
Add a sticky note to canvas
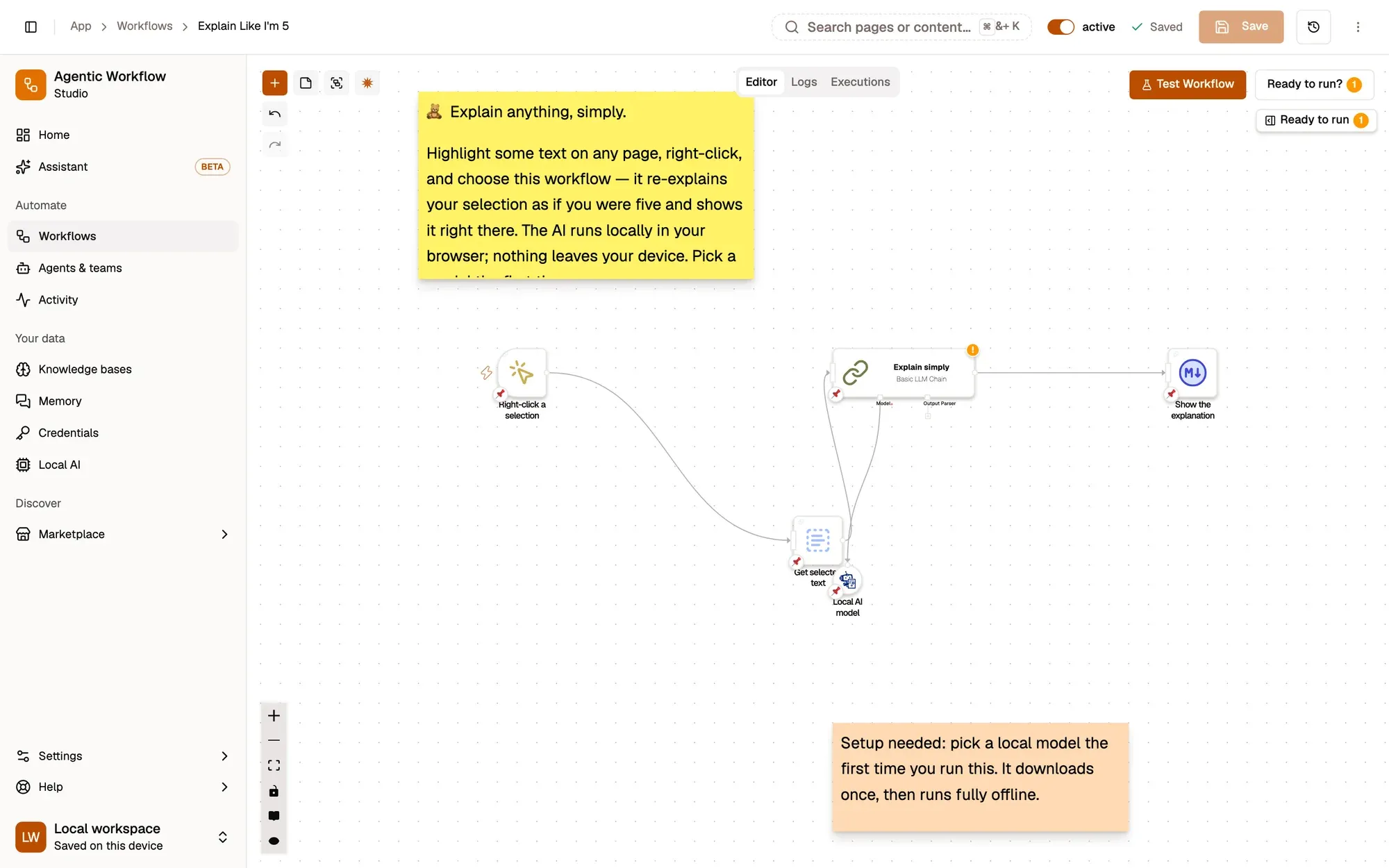tap(306, 83)
